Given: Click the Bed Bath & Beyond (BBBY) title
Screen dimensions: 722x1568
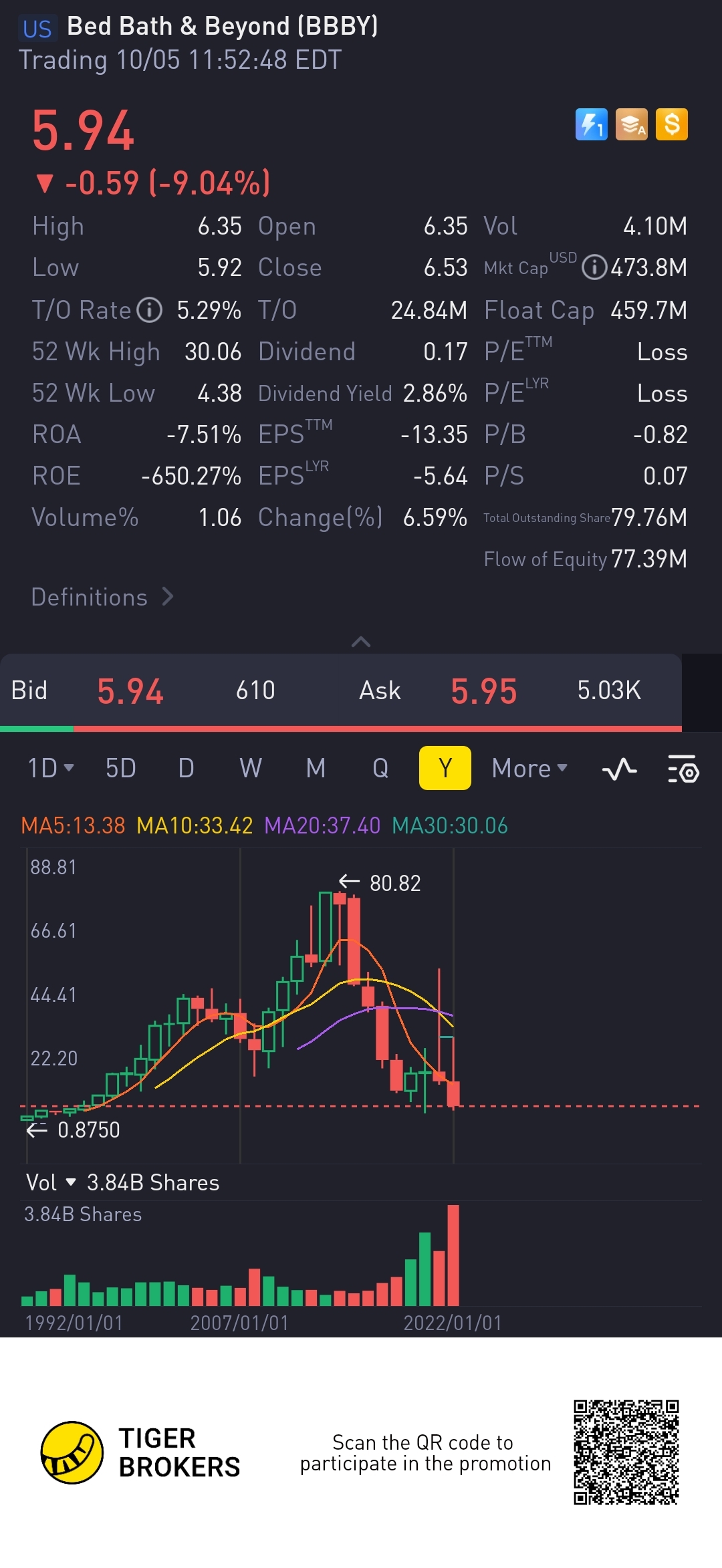Looking at the screenshot, I should 223,26.
